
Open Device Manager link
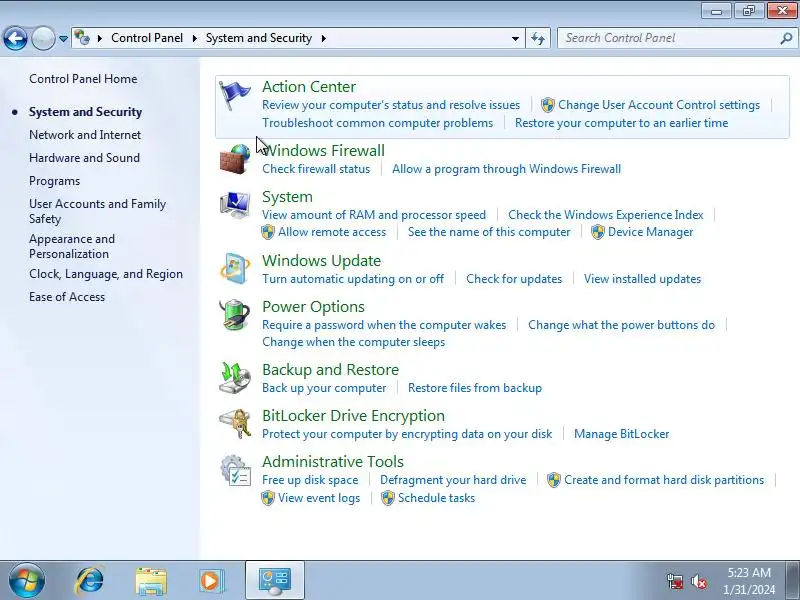coord(651,232)
